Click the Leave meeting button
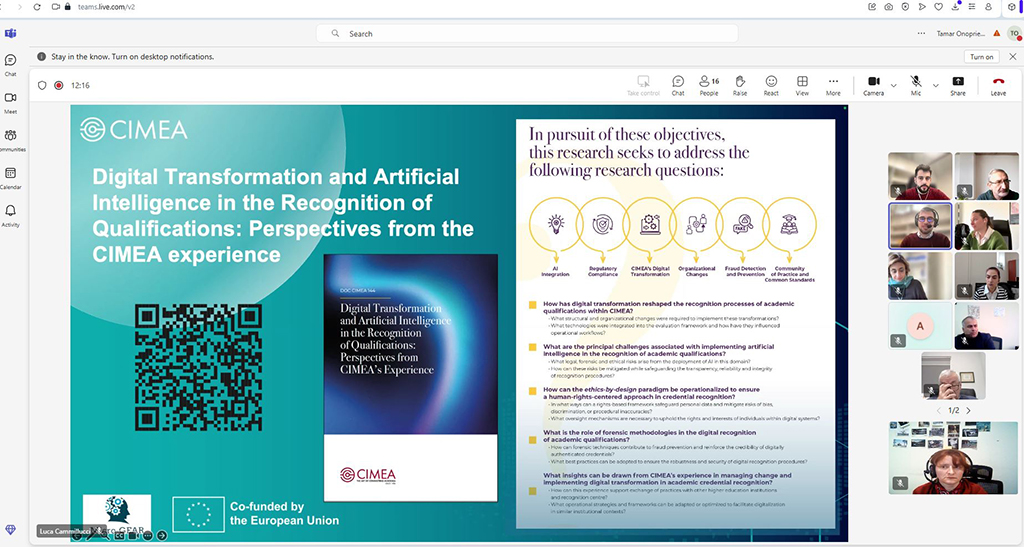The height and width of the screenshot is (547, 1024). tap(997, 84)
